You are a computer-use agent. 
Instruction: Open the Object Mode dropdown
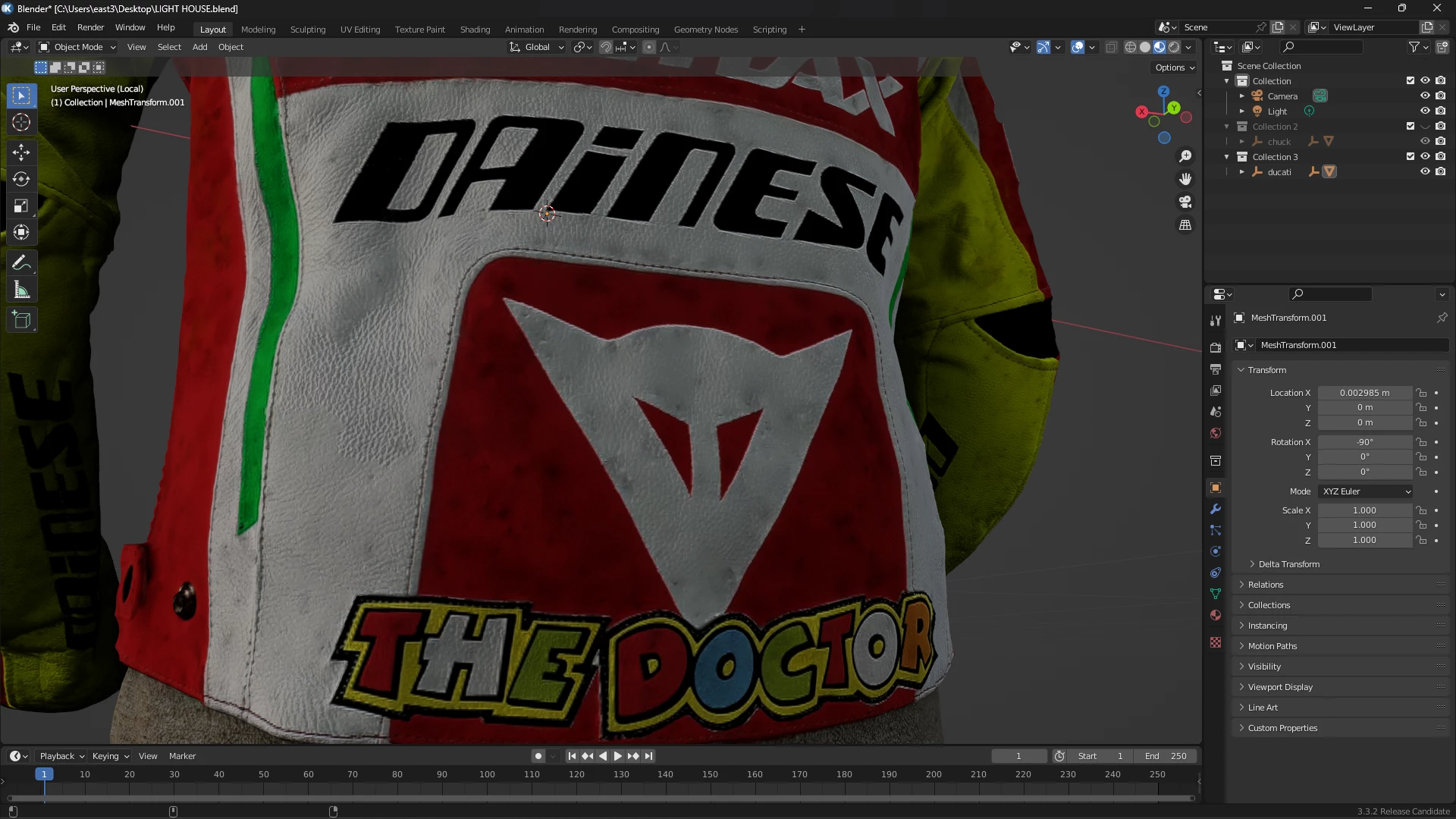tap(78, 47)
